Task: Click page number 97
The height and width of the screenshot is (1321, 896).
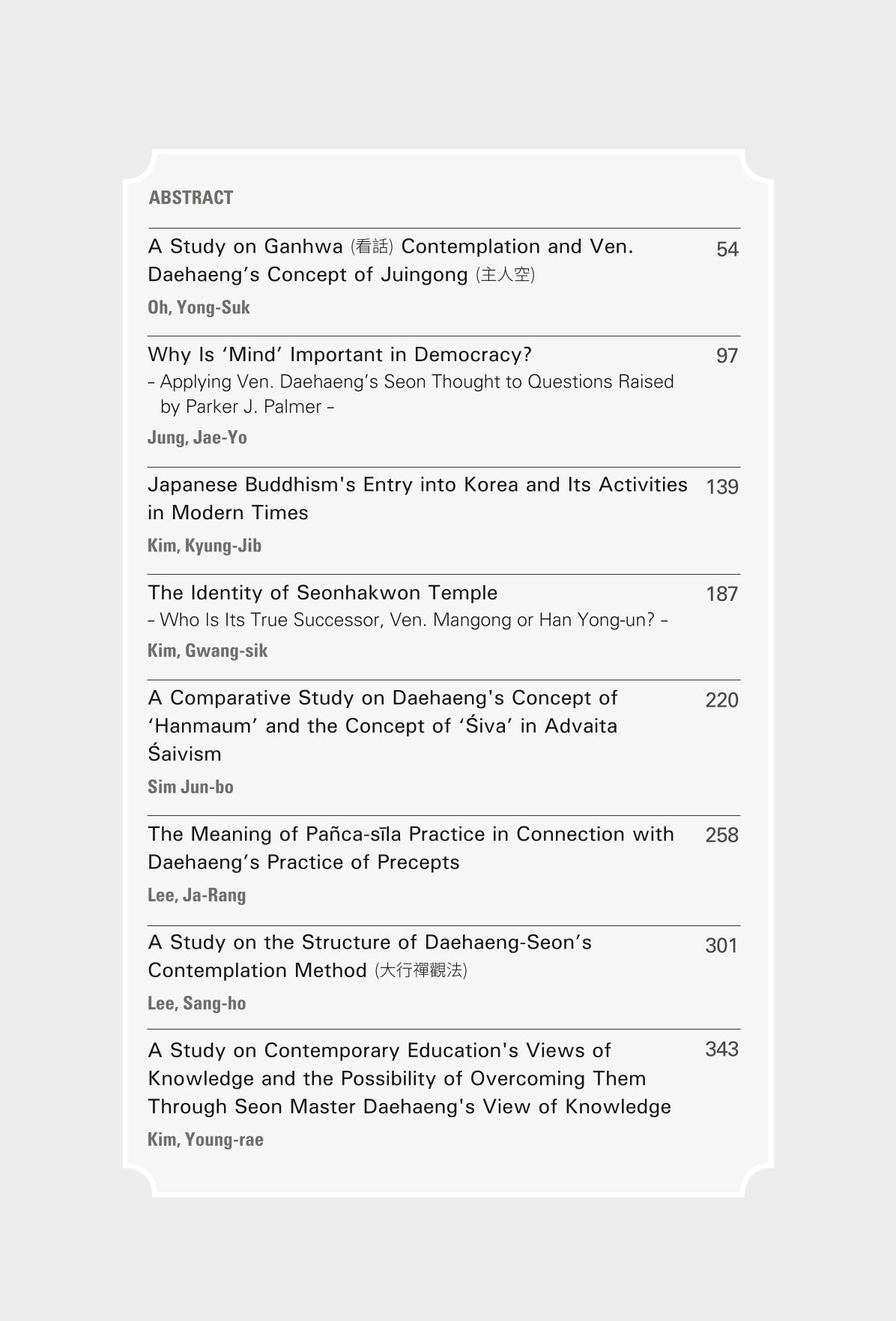Action: click(x=727, y=356)
